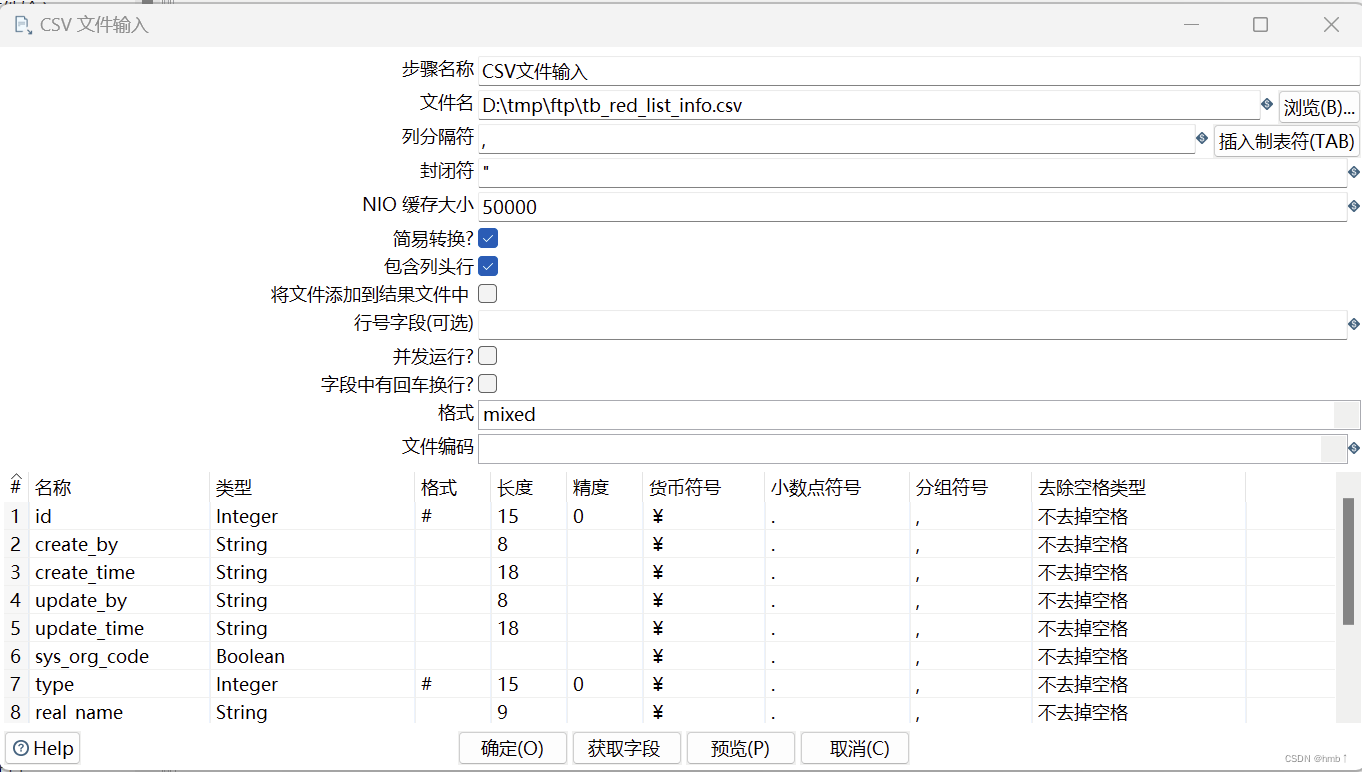This screenshot has height=772, width=1362.
Task: Select the create_by field name cell
Action: click(x=119, y=544)
